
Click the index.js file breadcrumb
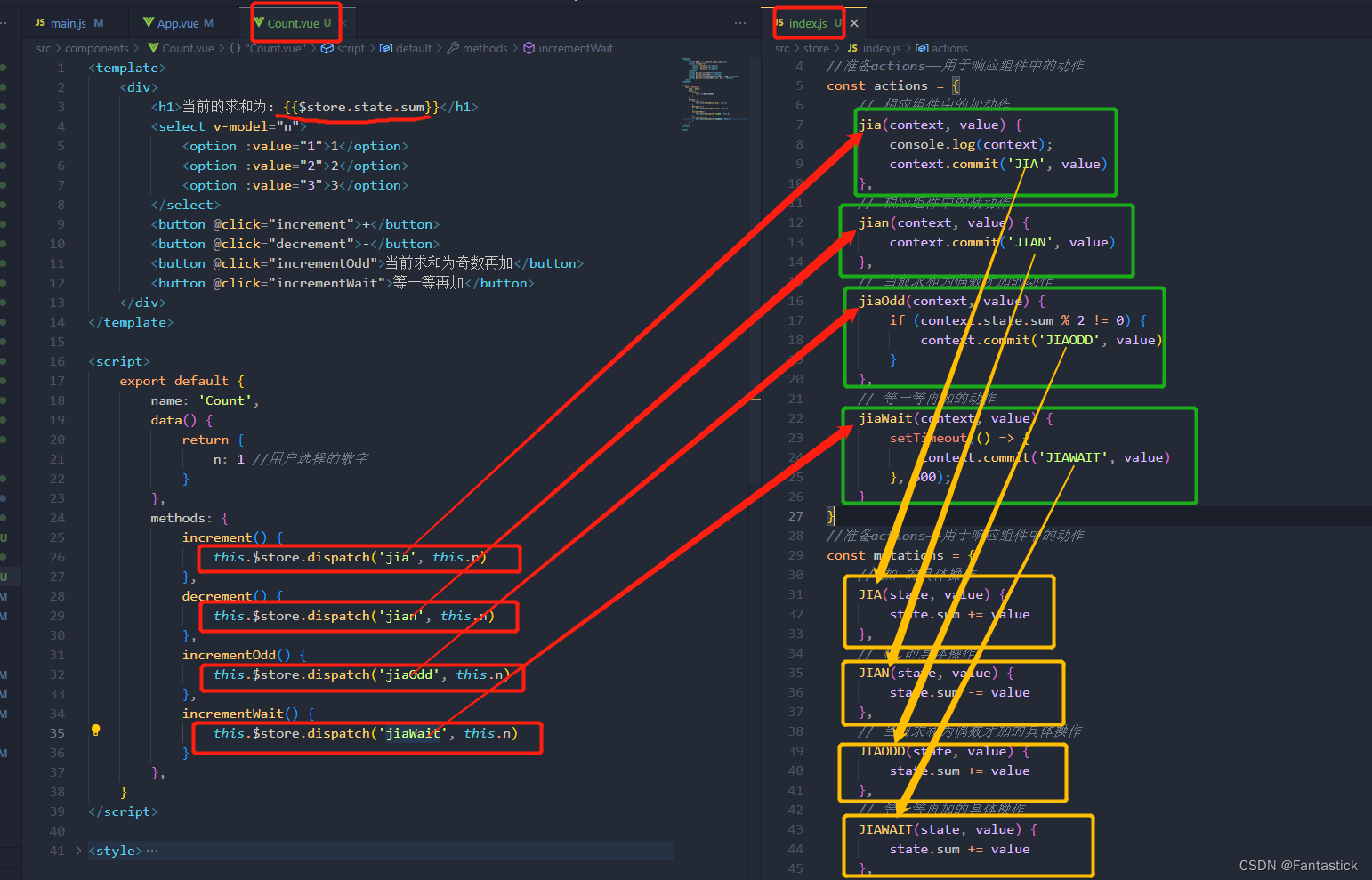875,49
